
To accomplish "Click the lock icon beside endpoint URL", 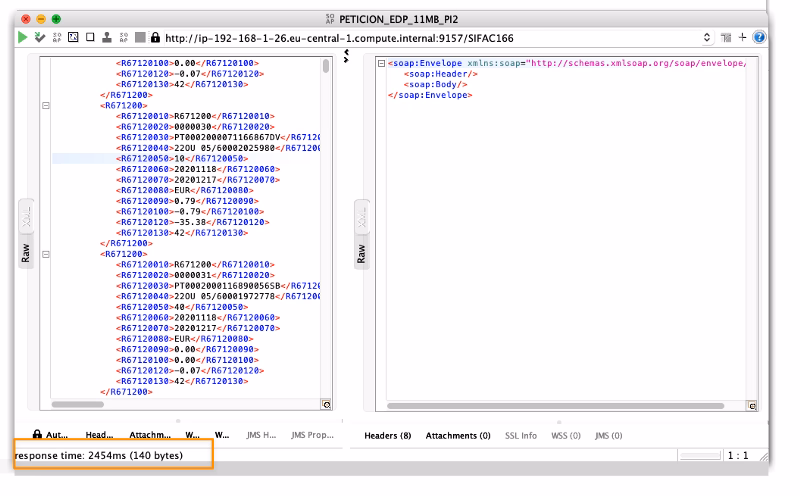I will click(x=155, y=37).
